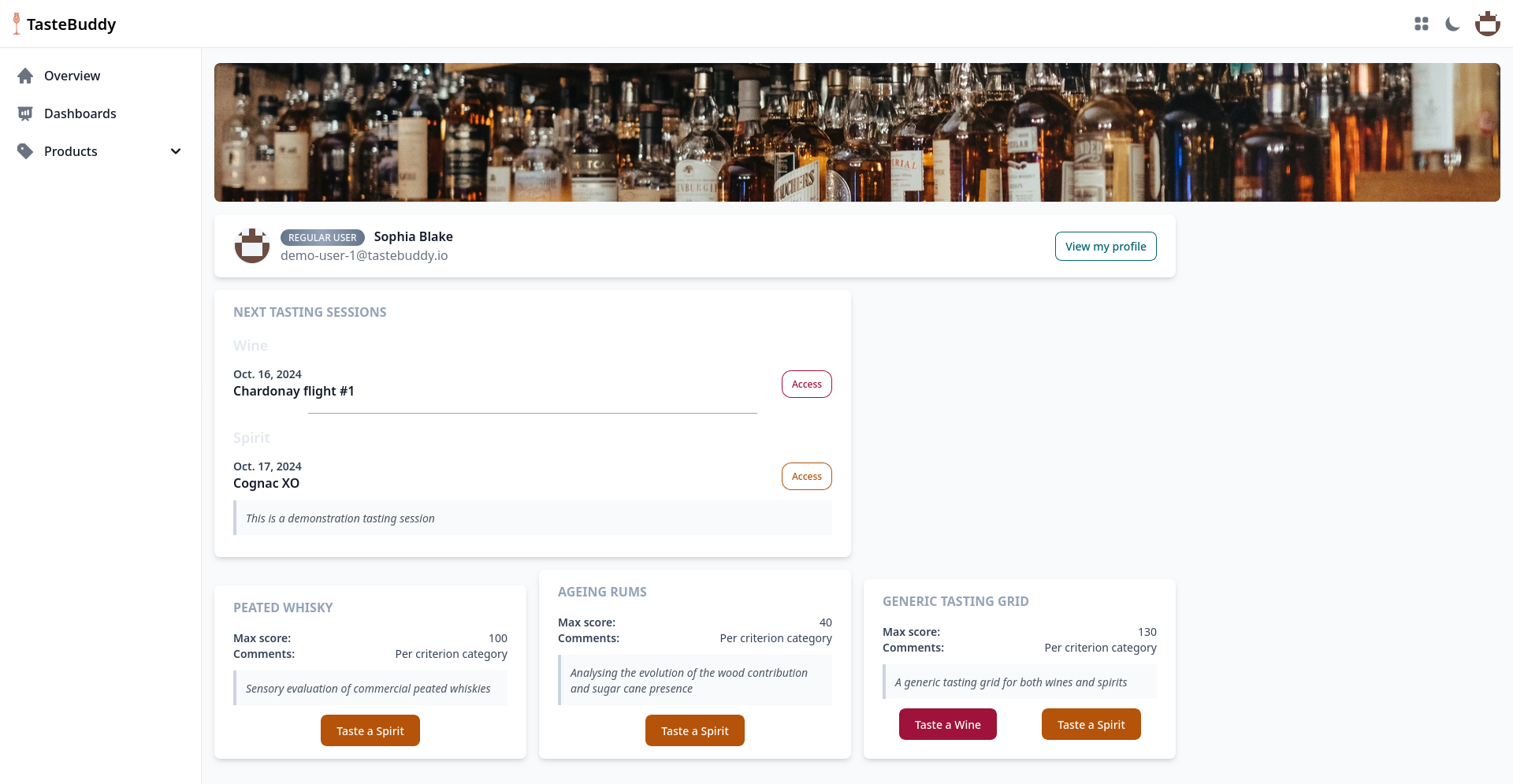1513x784 pixels.
Task: Click email demo-user-1@tastebuddy.io
Action: click(364, 255)
